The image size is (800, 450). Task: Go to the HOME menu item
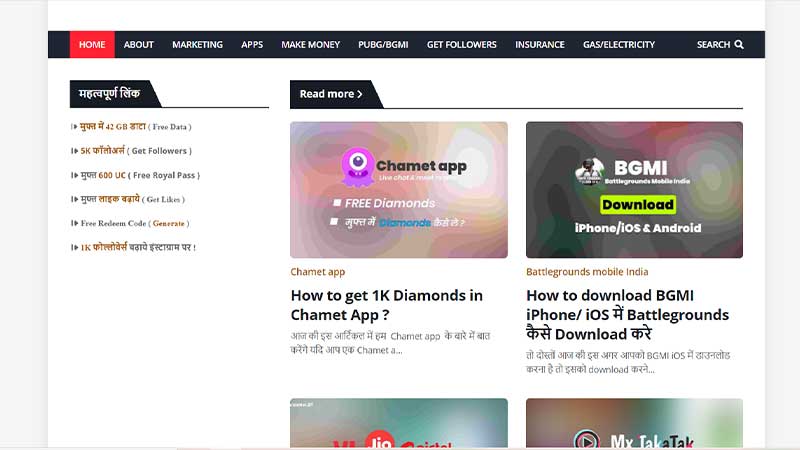(92, 44)
